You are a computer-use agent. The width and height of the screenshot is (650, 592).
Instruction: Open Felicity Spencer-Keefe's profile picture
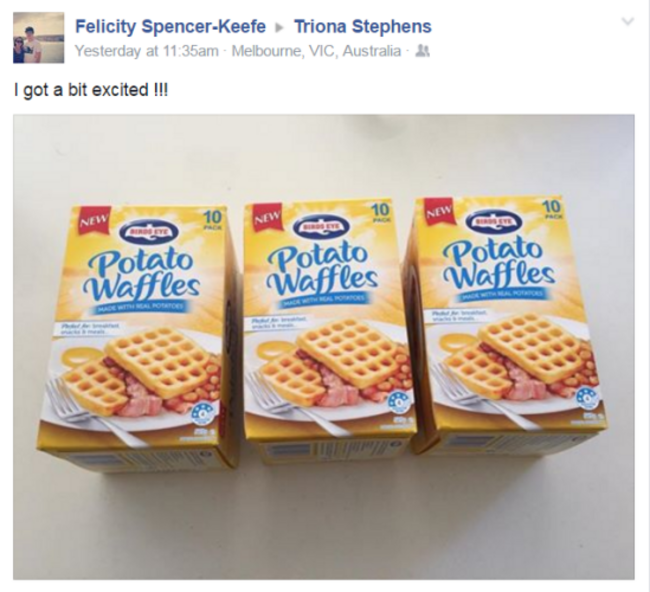click(39, 38)
